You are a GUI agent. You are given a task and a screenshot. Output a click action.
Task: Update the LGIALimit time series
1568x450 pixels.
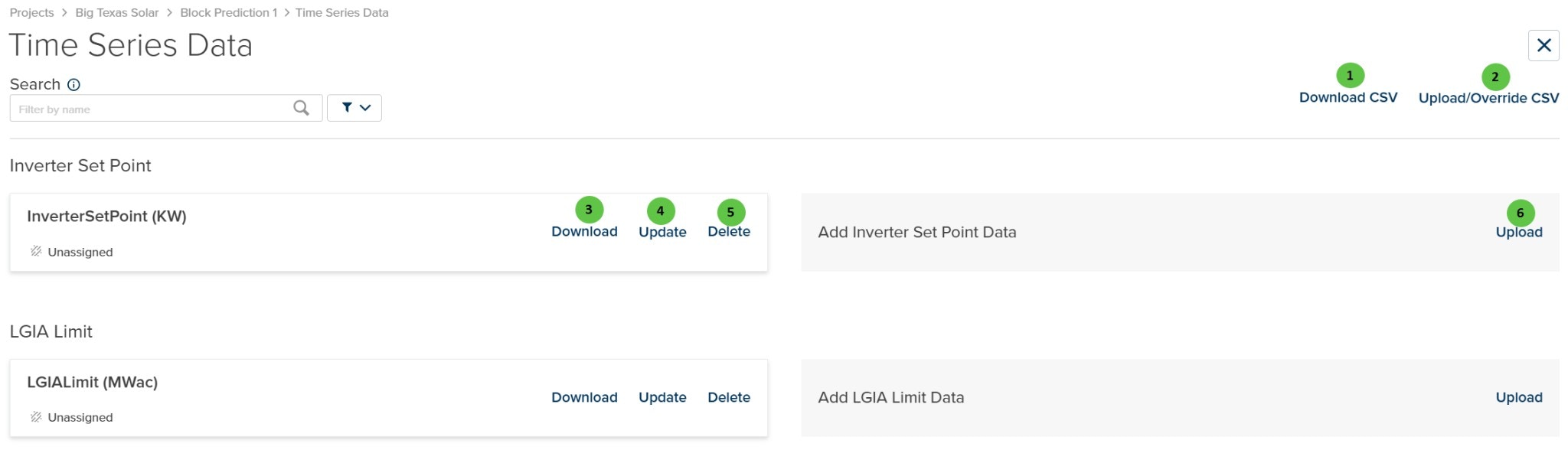click(x=661, y=397)
